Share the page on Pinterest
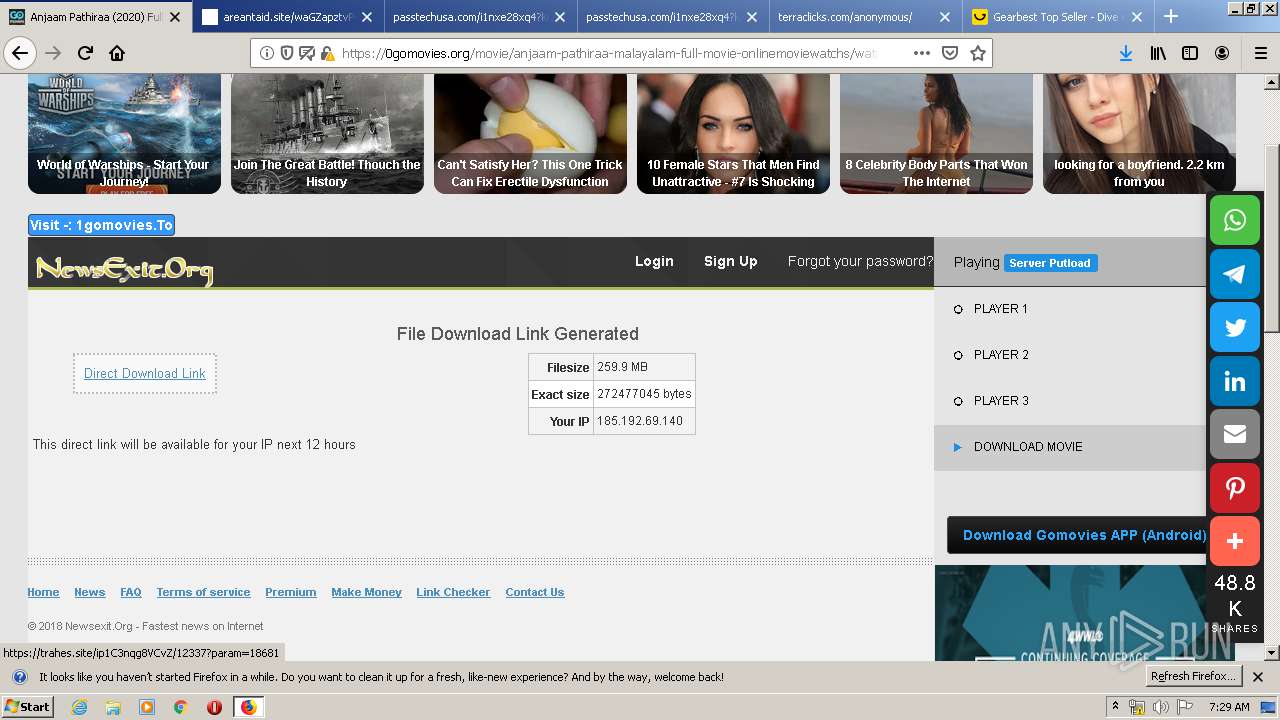Image resolution: width=1280 pixels, height=720 pixels. tap(1235, 488)
